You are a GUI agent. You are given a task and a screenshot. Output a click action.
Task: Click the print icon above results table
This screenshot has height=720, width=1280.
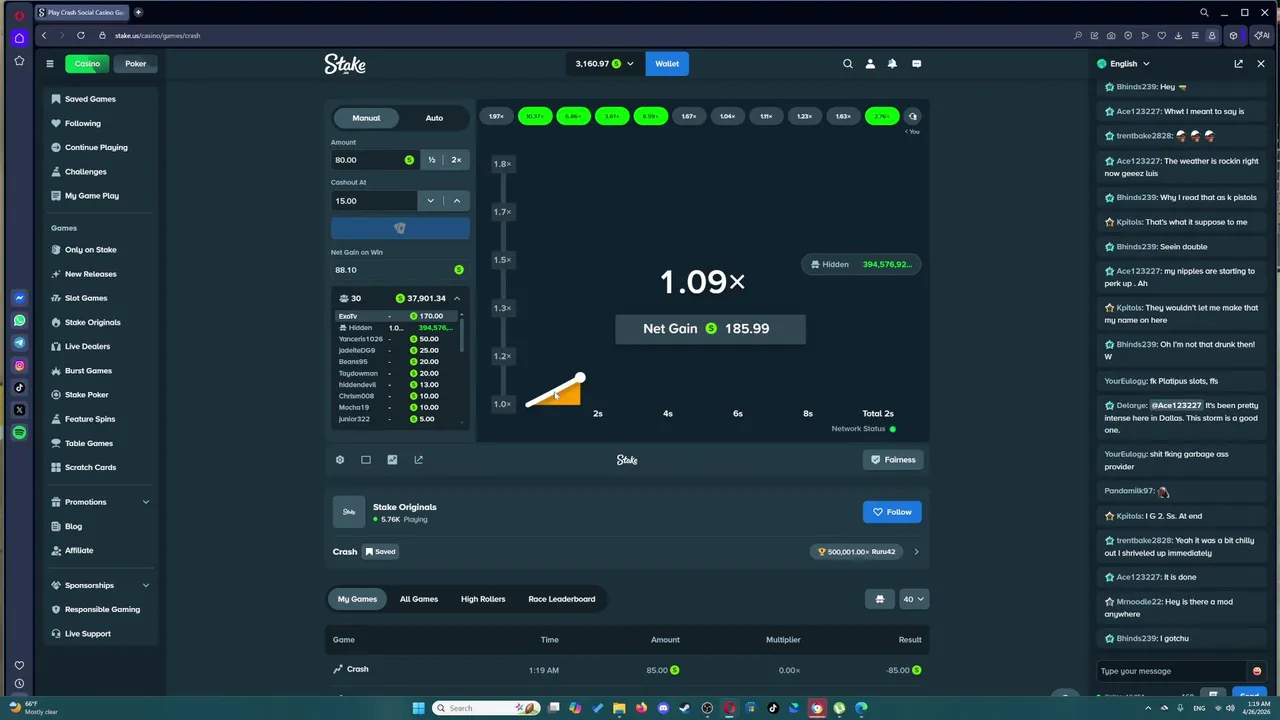pyautogui.click(x=880, y=599)
